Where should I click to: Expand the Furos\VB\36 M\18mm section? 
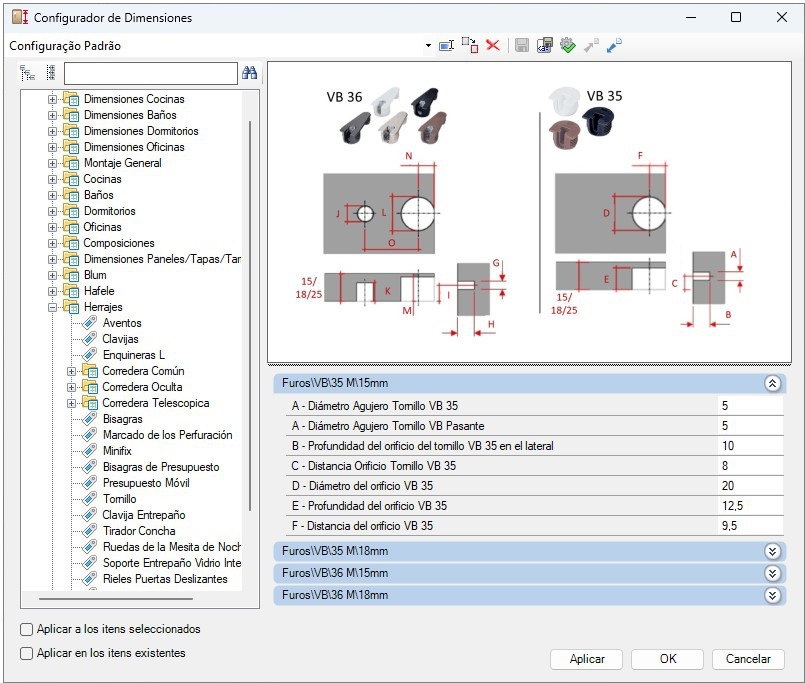(x=771, y=596)
